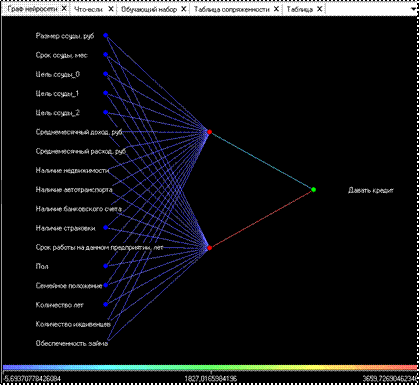Click the Обеспеченность займа label
419x385 pixels.
[x=72, y=343]
